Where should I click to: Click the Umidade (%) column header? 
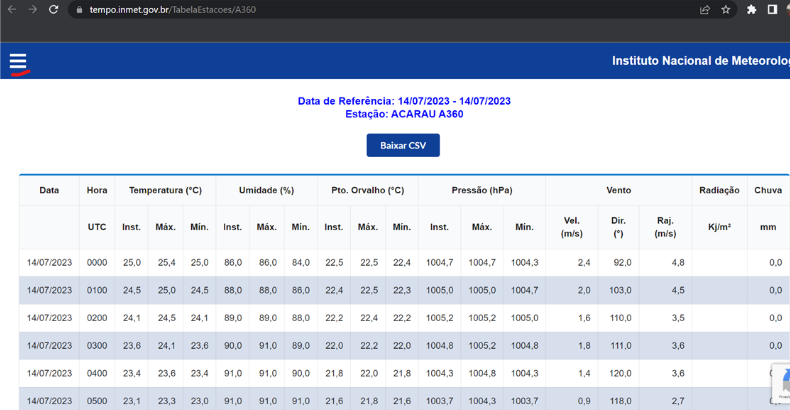pos(266,190)
